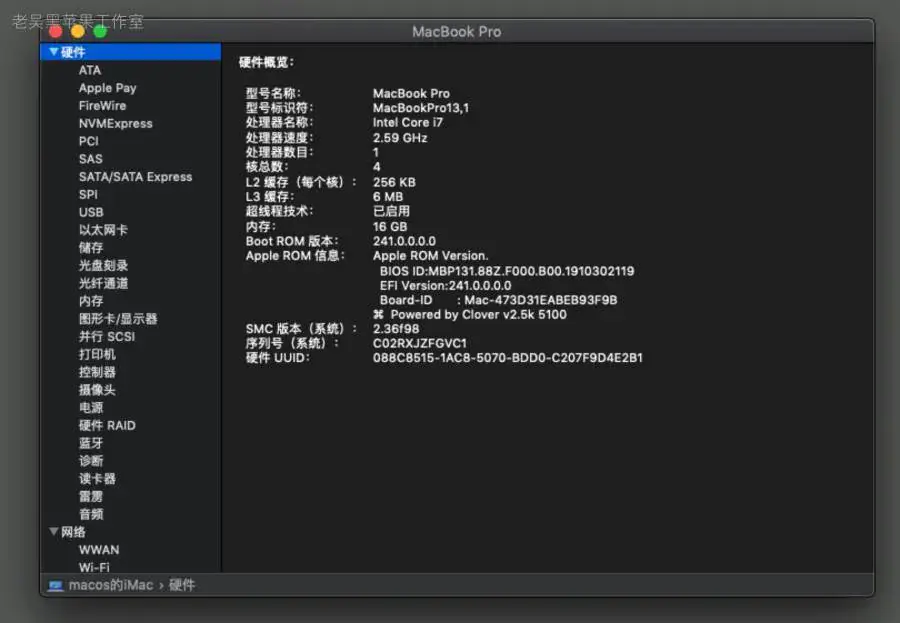This screenshot has height=623, width=900.
Task: Open the USB entry
Action: [x=91, y=212]
